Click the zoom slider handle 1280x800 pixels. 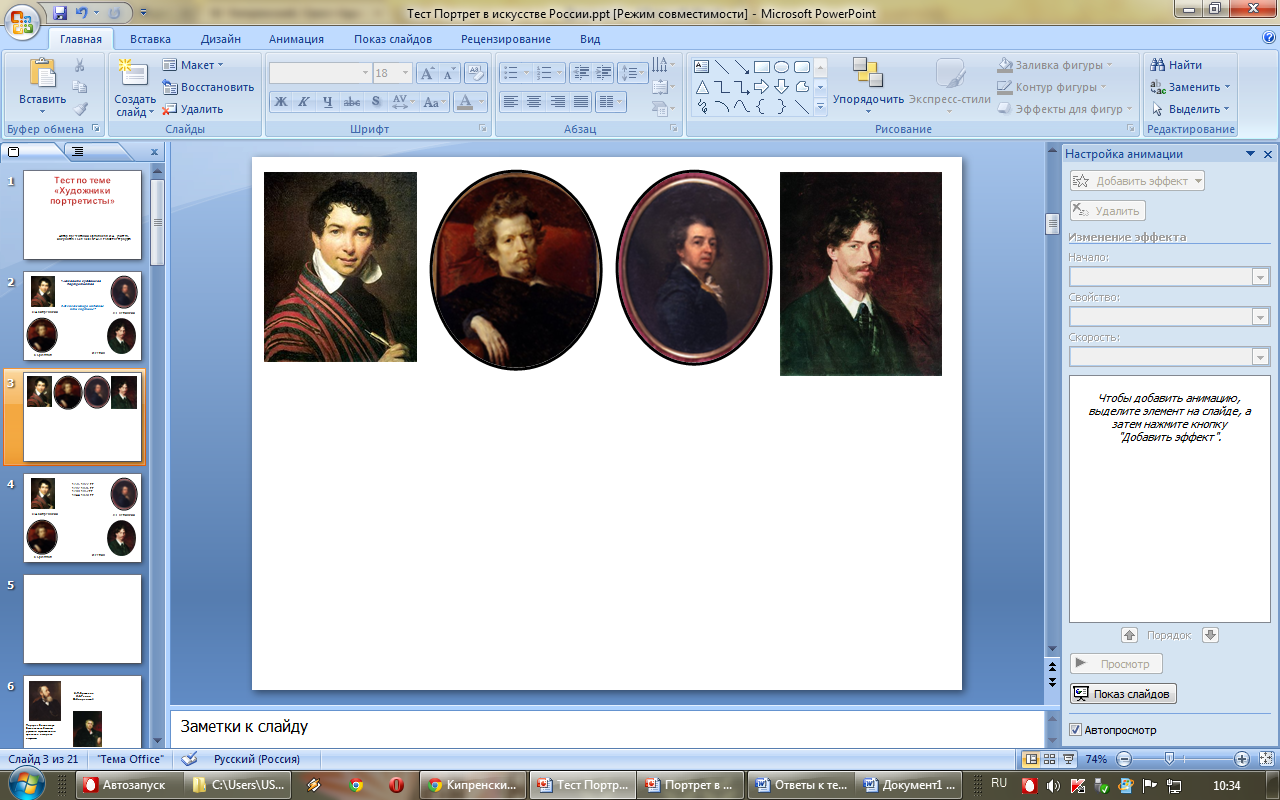(1167, 759)
